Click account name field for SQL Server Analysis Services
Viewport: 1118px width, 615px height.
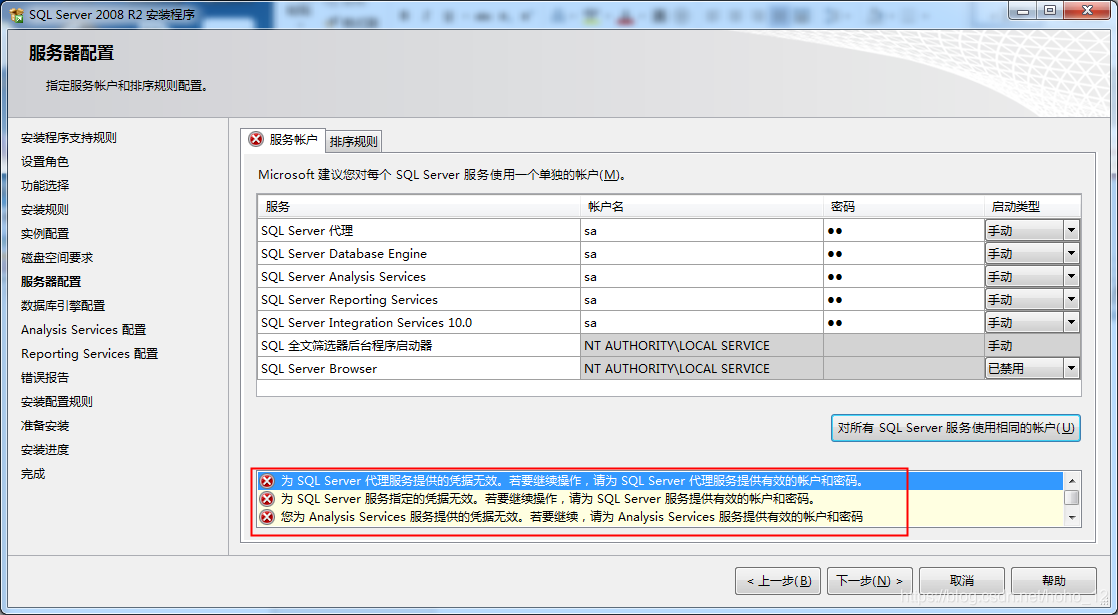click(x=702, y=276)
